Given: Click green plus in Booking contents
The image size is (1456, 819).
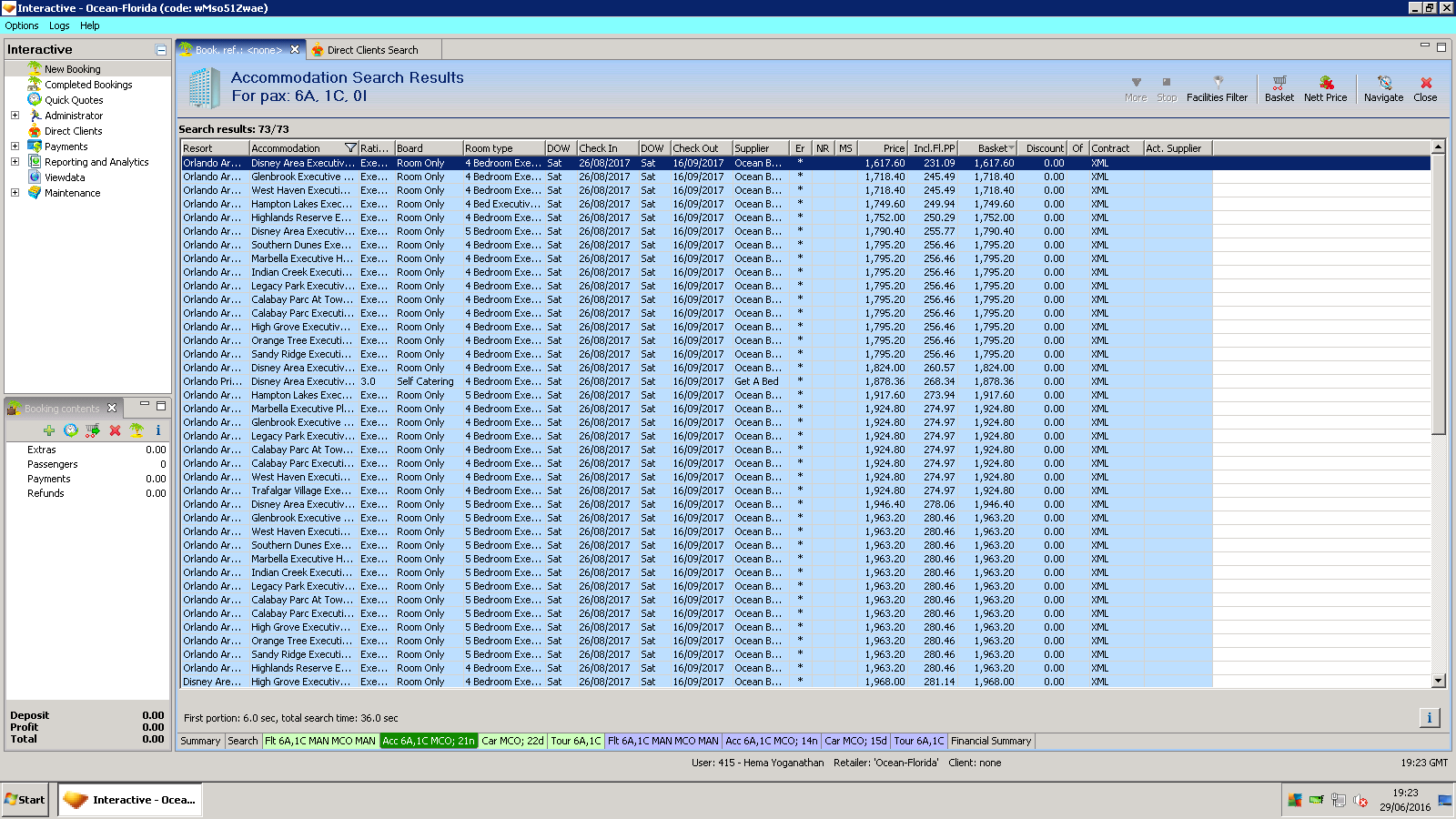Looking at the screenshot, I should (49, 430).
